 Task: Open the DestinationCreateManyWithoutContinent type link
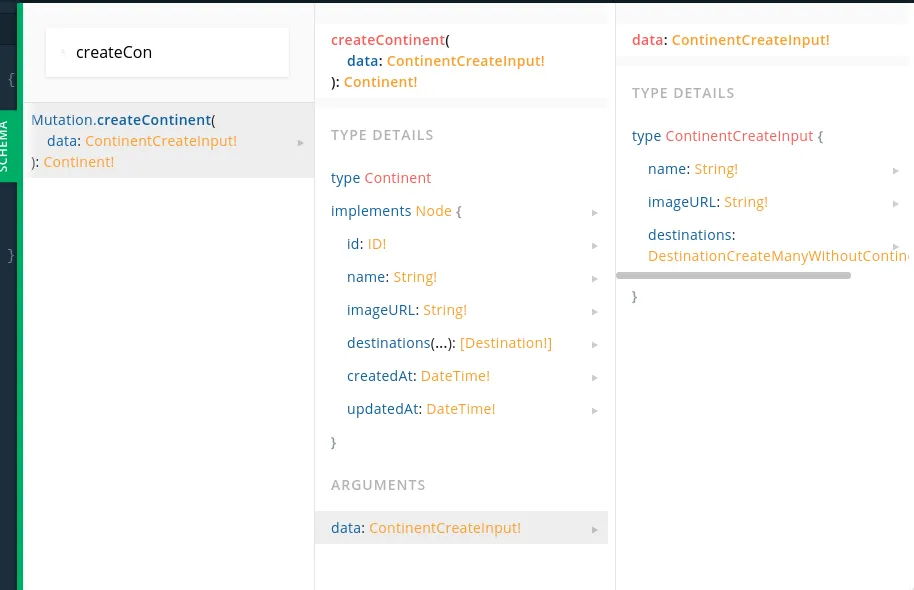778,256
